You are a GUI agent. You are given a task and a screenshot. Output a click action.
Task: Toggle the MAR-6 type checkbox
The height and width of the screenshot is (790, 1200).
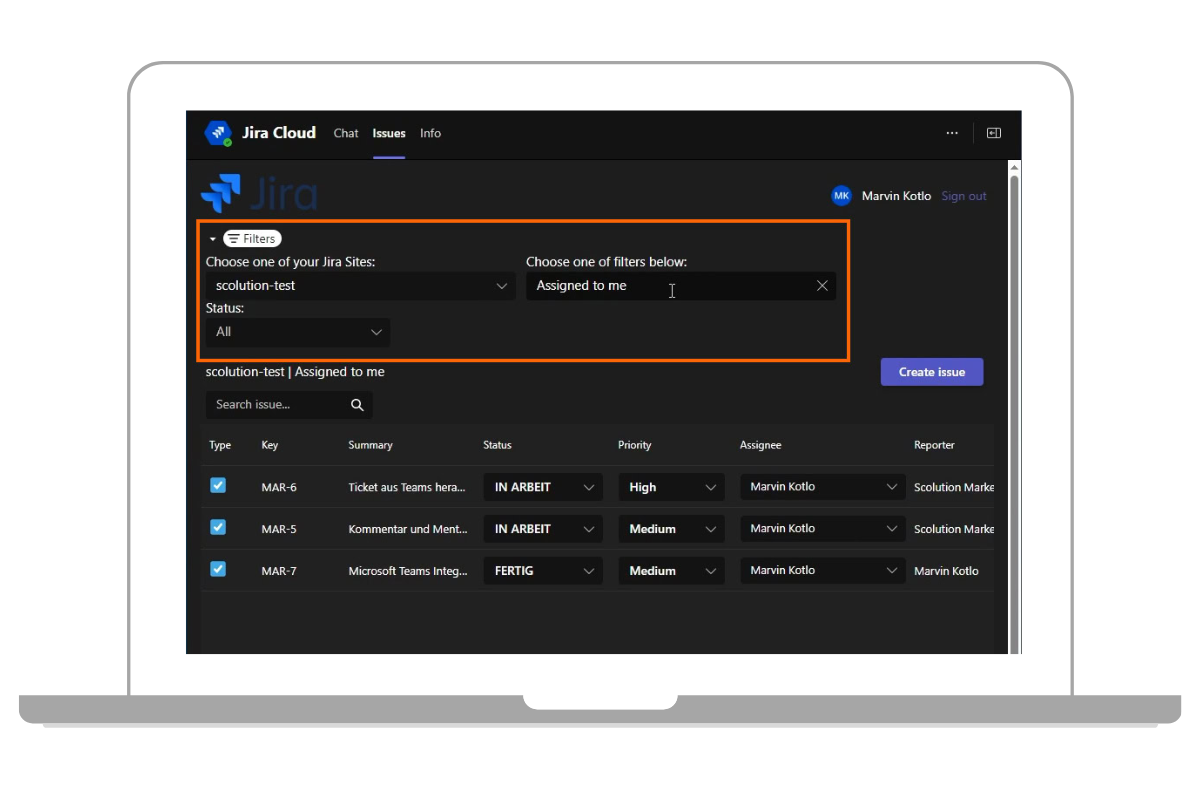[218, 486]
